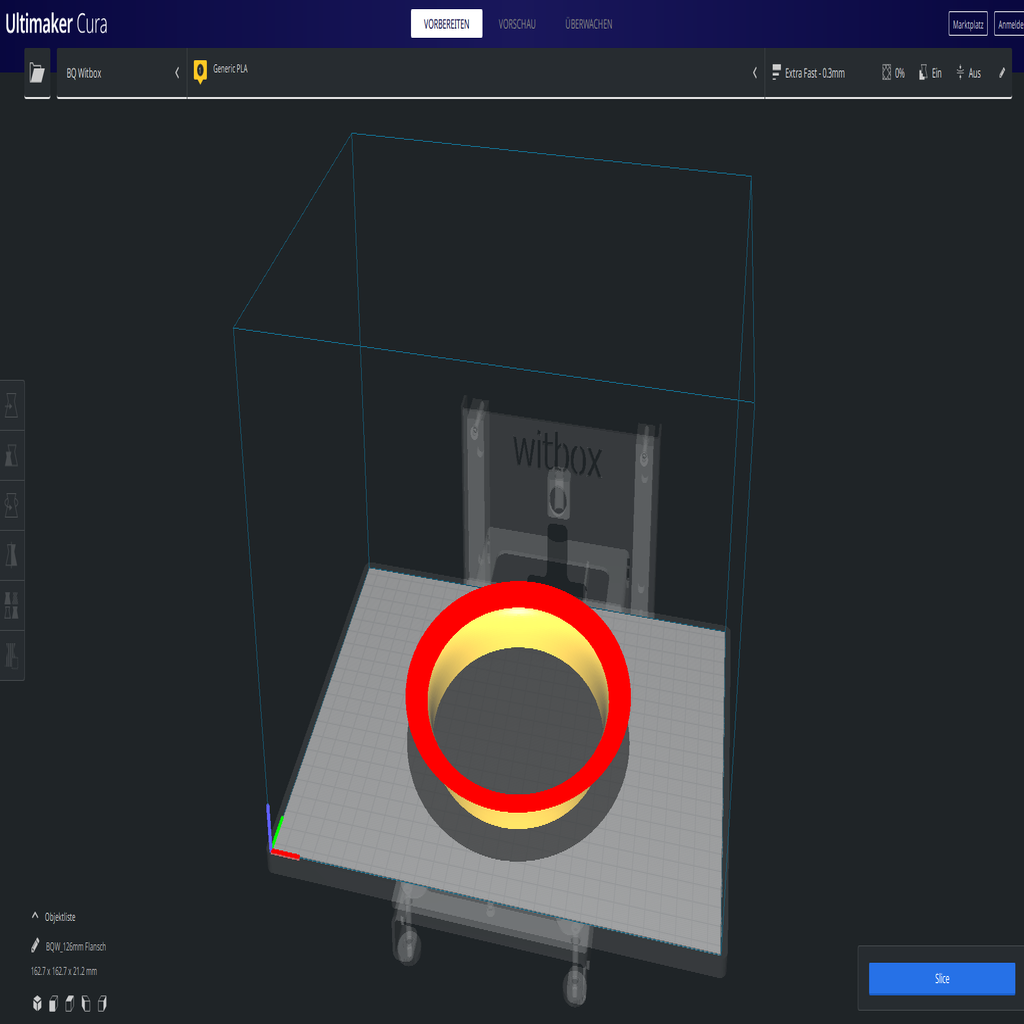Switch to the ÜBERWACHEN tab
This screenshot has width=1024, height=1024.
[588, 24]
